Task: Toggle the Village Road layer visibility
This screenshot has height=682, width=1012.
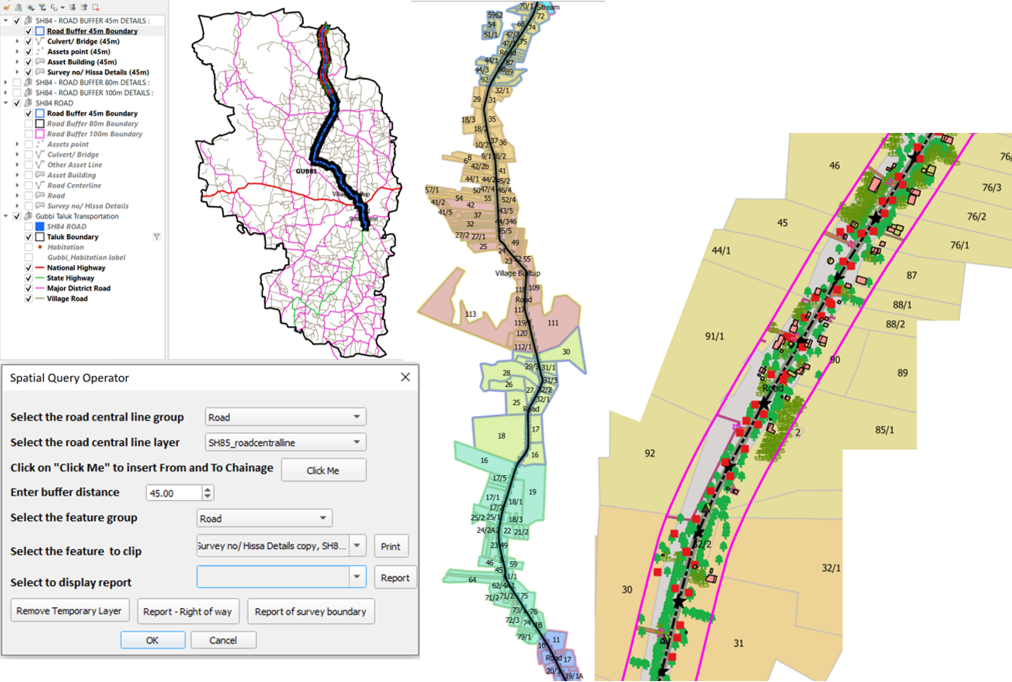Action: tap(29, 298)
